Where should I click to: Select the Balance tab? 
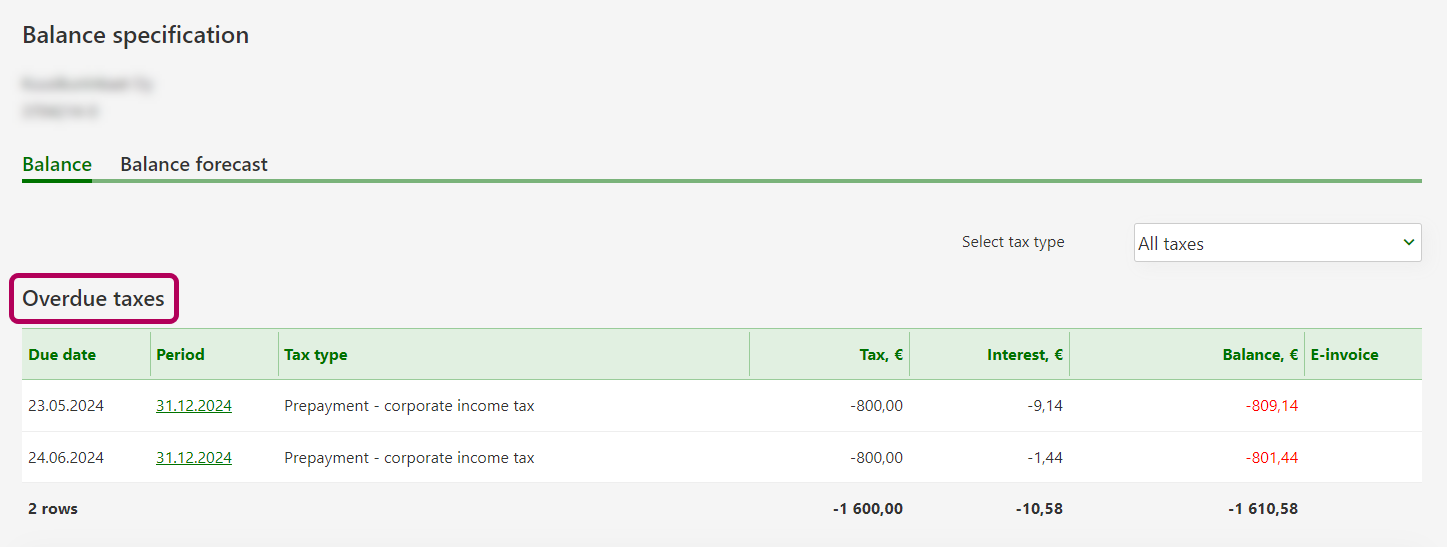click(57, 164)
